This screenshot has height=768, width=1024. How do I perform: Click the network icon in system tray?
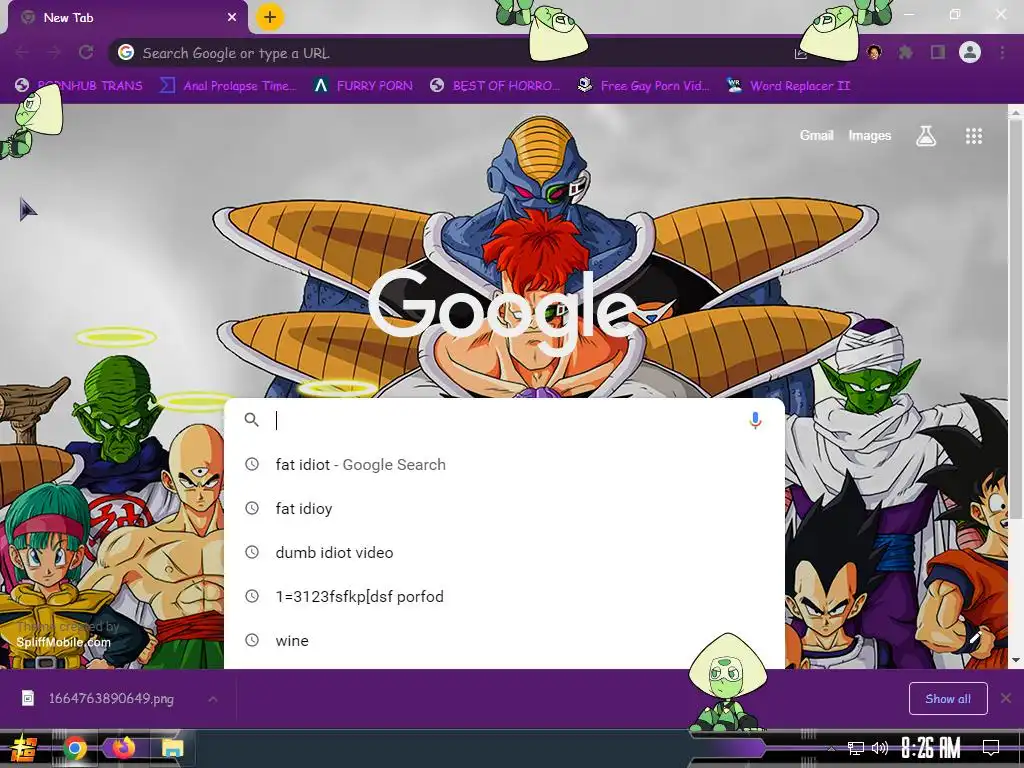pos(855,748)
